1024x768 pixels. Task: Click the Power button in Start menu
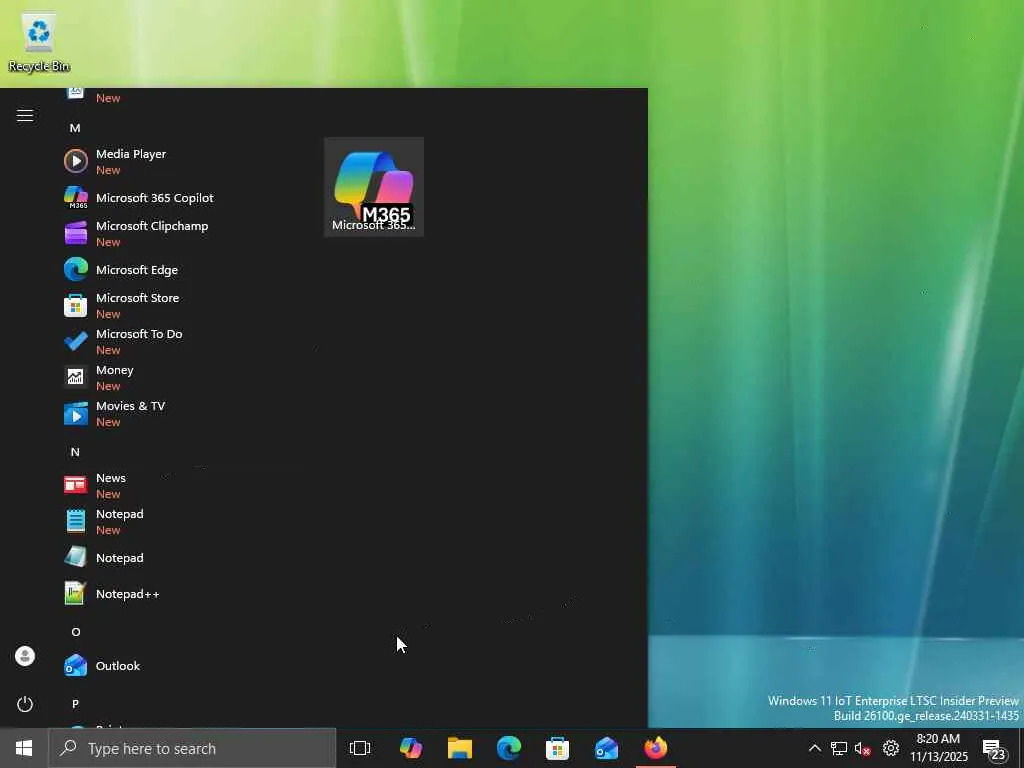click(x=25, y=704)
